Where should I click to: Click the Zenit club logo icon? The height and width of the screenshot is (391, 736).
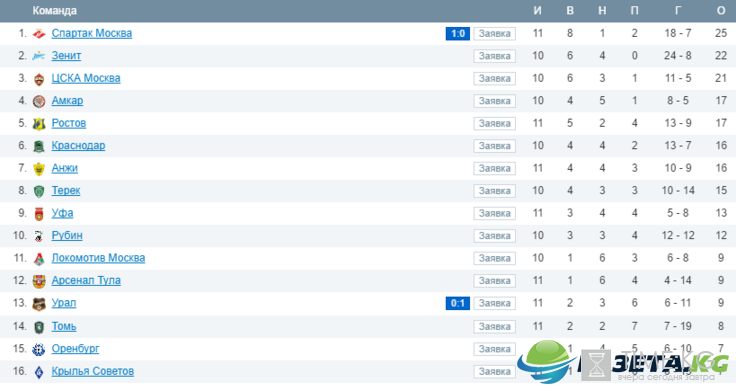coord(39,56)
